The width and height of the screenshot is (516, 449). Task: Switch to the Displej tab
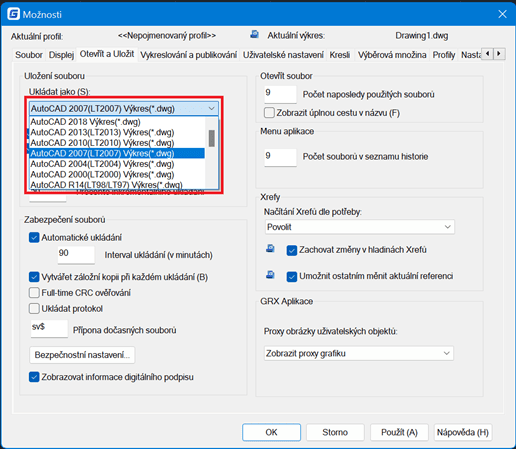(61, 55)
